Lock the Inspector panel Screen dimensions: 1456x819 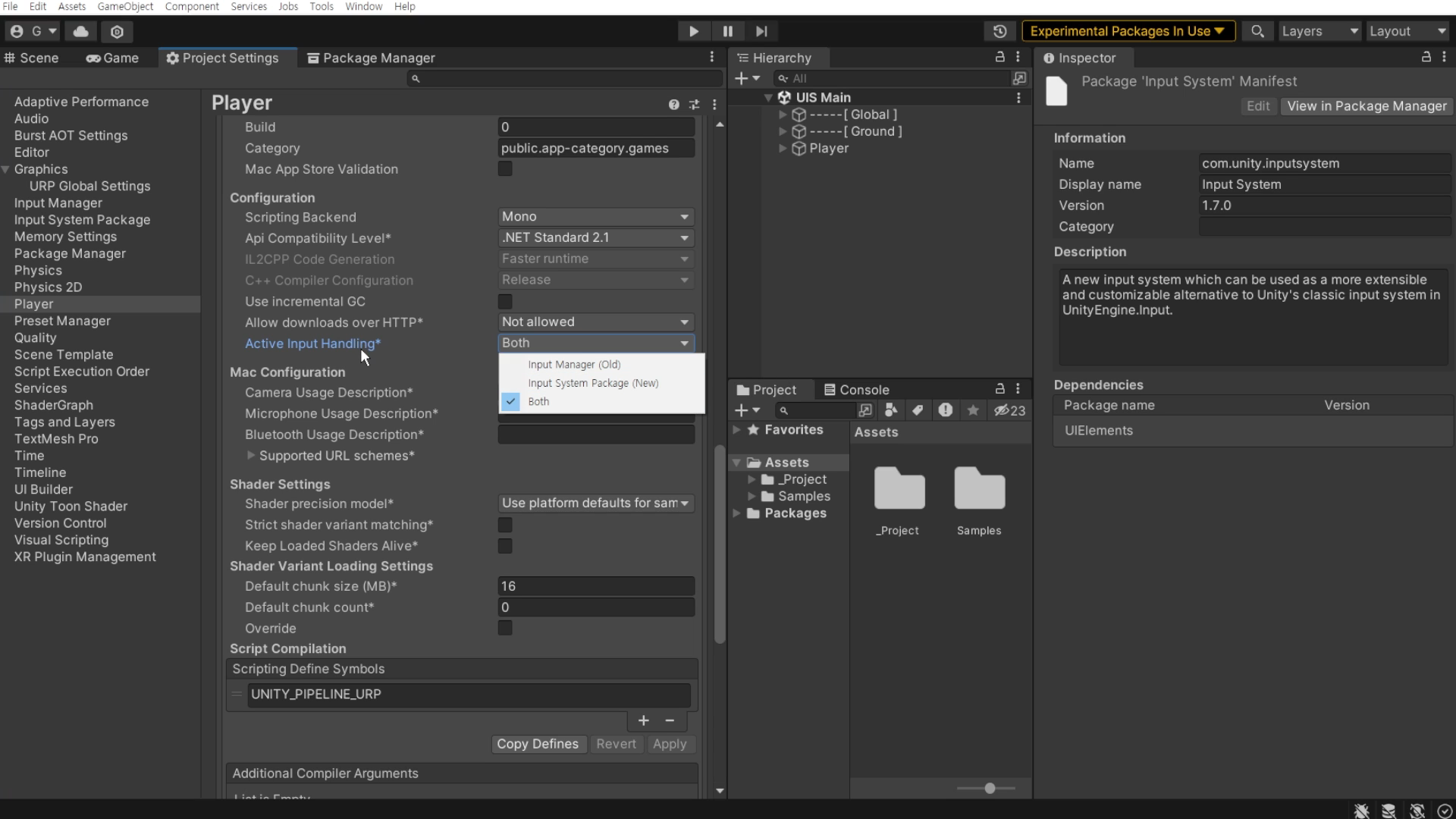(x=1426, y=57)
